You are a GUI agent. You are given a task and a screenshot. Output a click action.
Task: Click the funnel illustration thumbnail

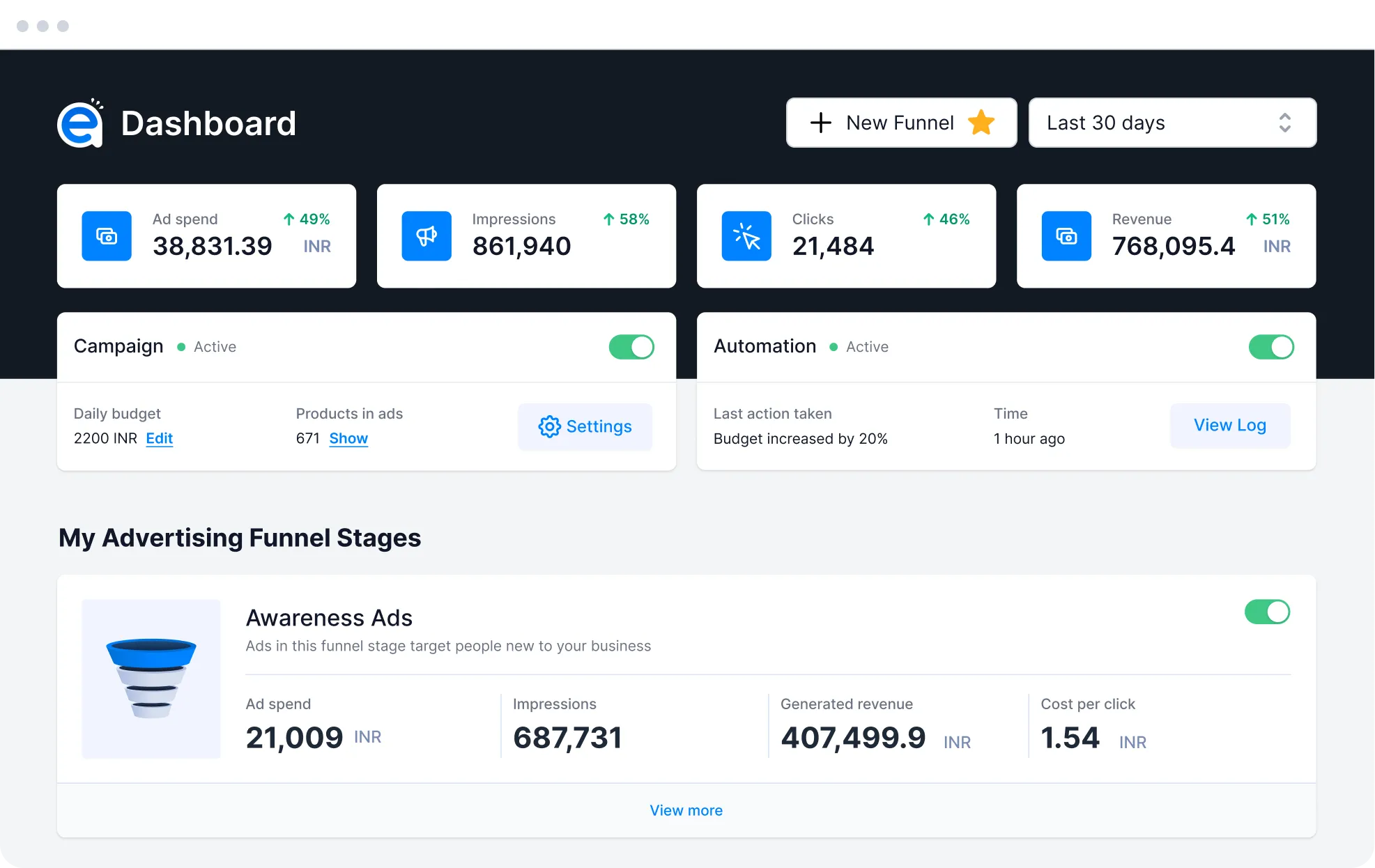(151, 679)
